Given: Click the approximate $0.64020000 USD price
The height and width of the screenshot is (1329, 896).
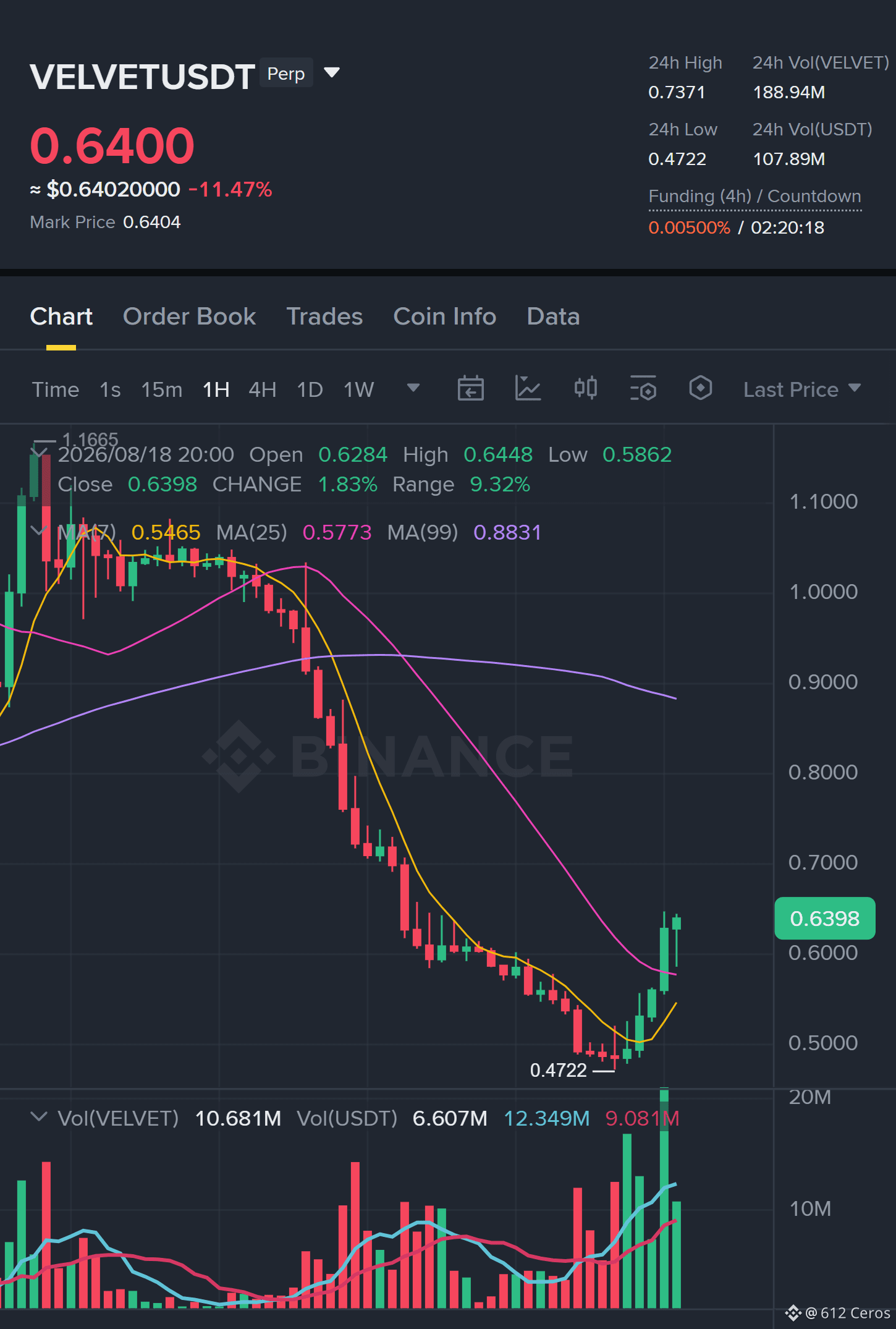Looking at the screenshot, I should click(114, 189).
